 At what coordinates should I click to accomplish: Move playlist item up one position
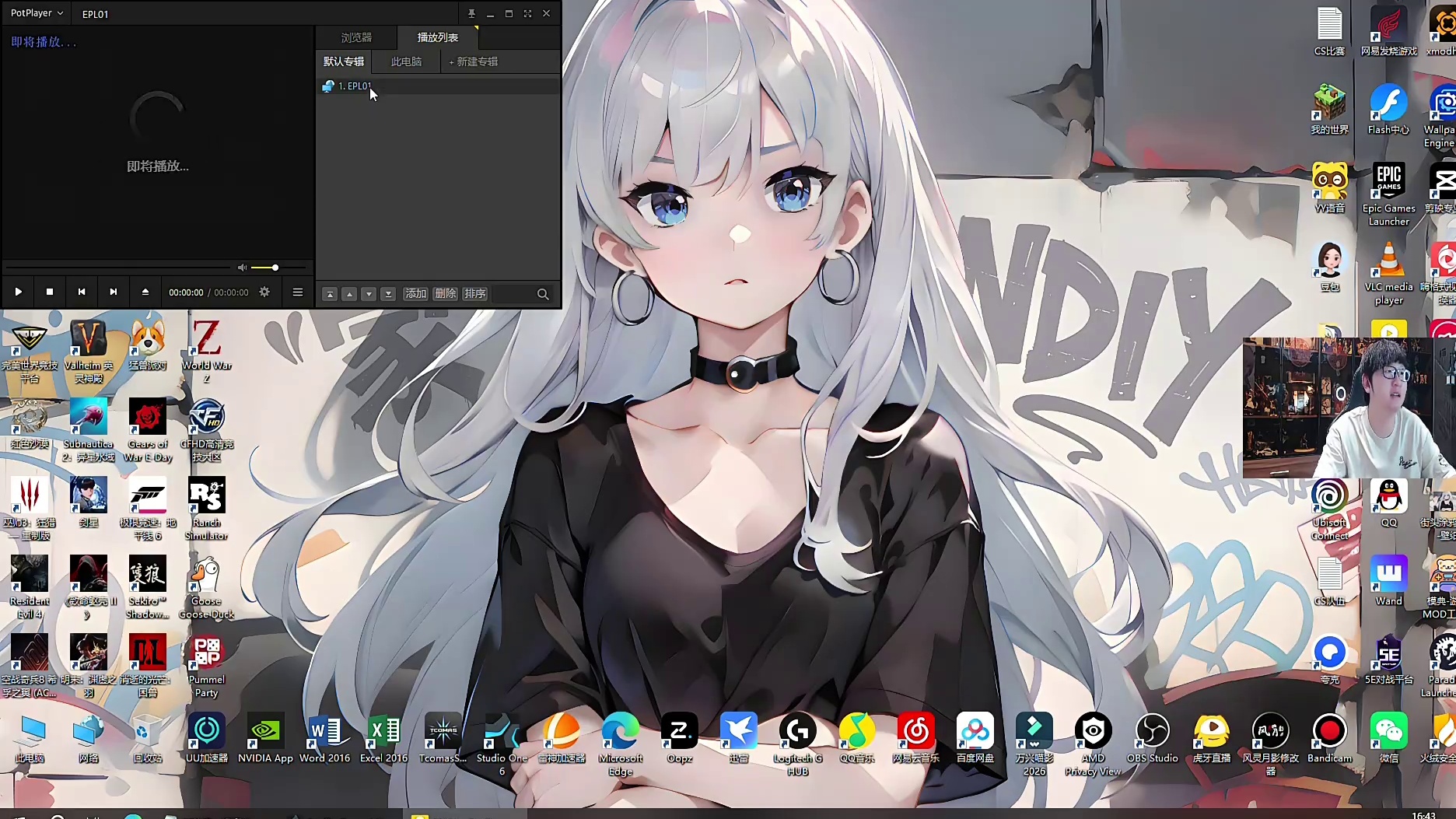click(x=349, y=294)
